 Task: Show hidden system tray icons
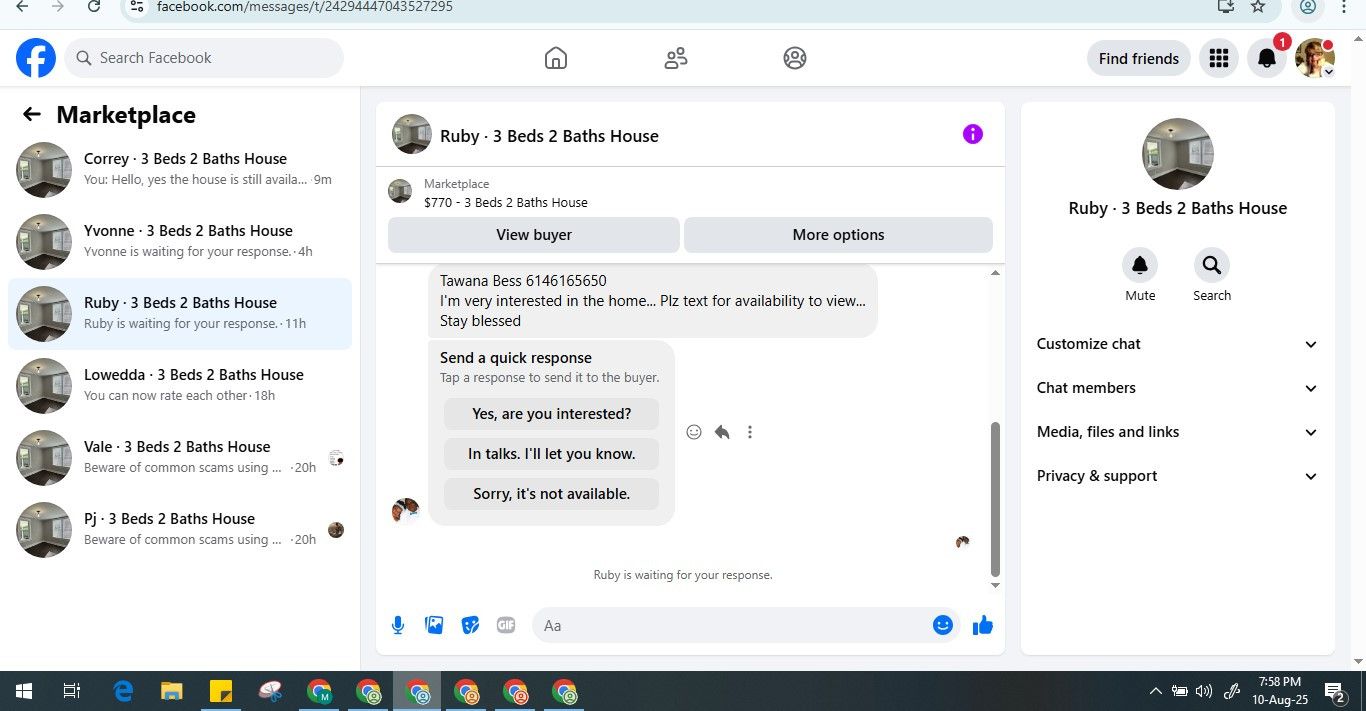pos(1156,691)
